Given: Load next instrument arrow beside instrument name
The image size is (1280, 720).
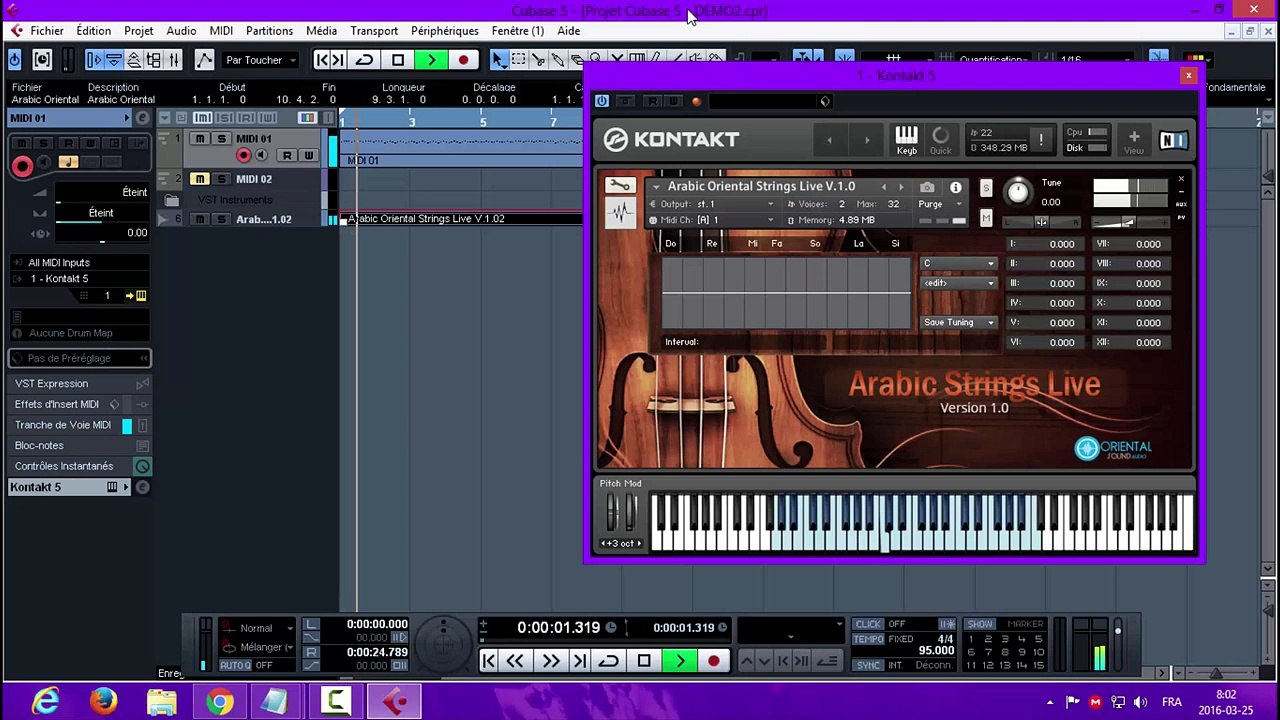Looking at the screenshot, I should tap(901, 187).
